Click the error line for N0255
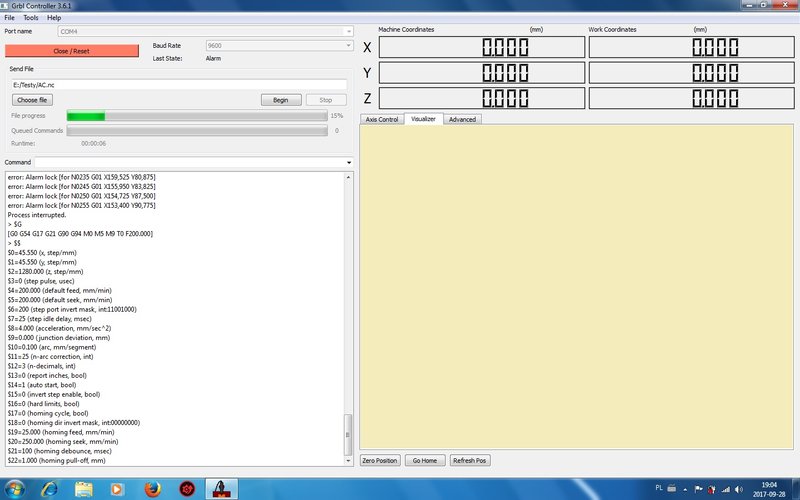 point(82,205)
